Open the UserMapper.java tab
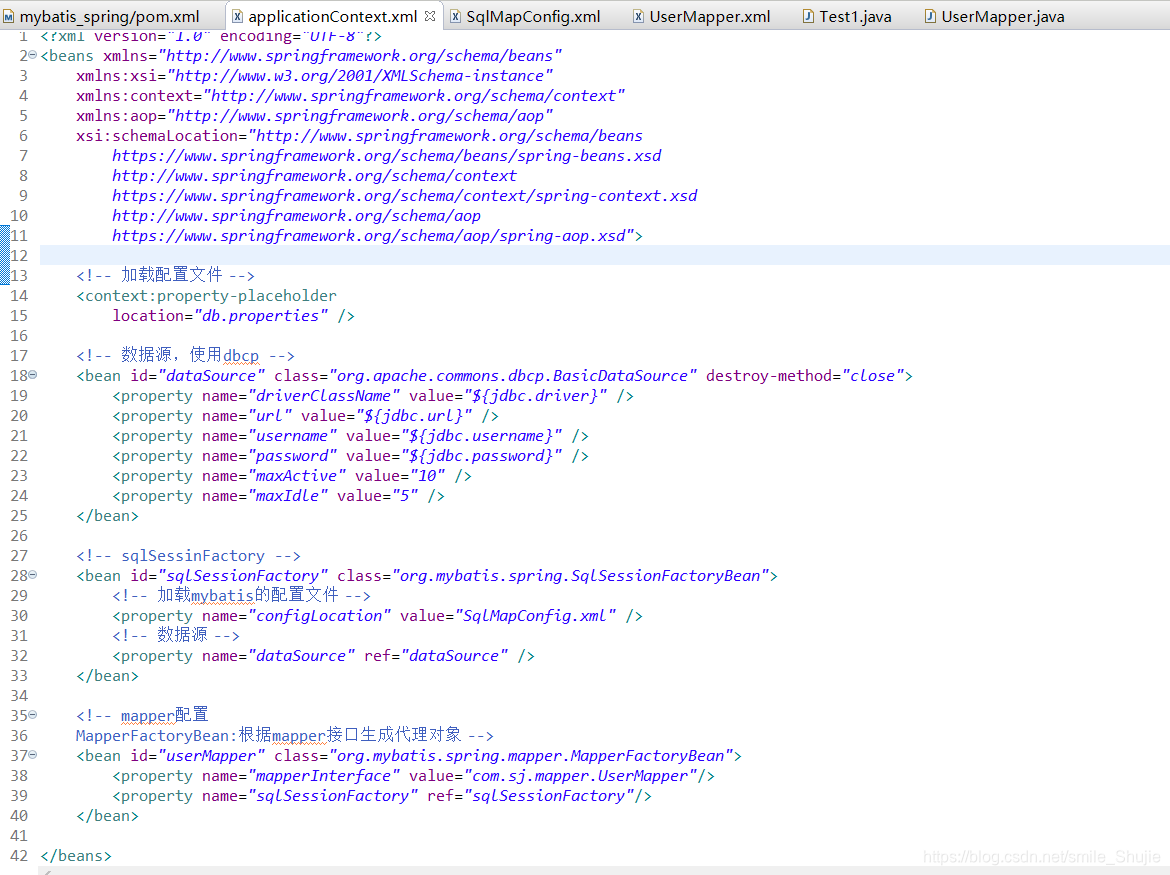Screen dimensions: 1170x875 [x=1002, y=16]
